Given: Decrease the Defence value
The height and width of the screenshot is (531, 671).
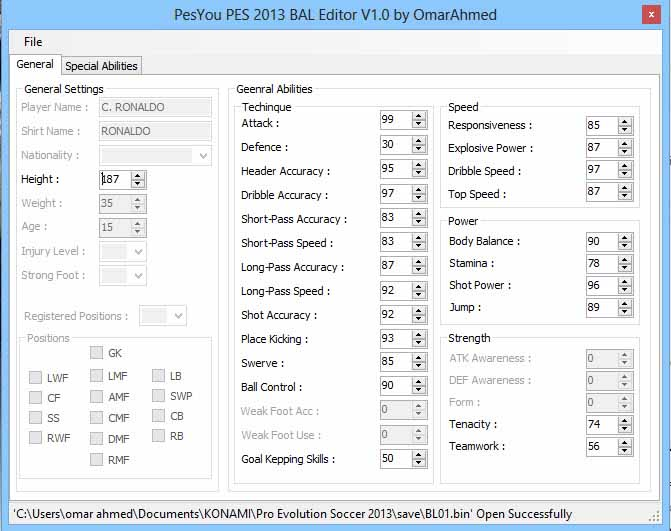Looking at the screenshot, I should pyautogui.click(x=419, y=149).
